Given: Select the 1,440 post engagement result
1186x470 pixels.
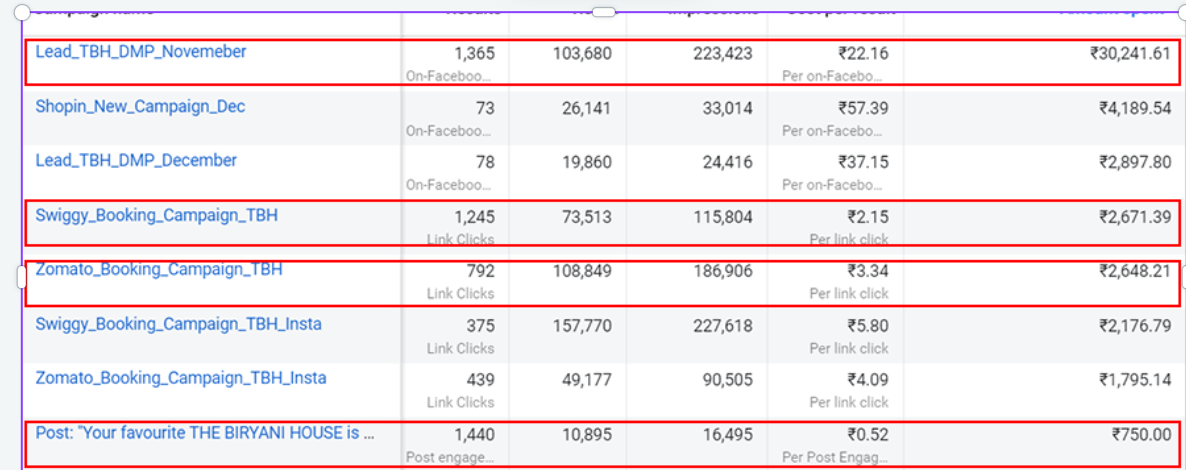Looking at the screenshot, I should pos(474,434).
